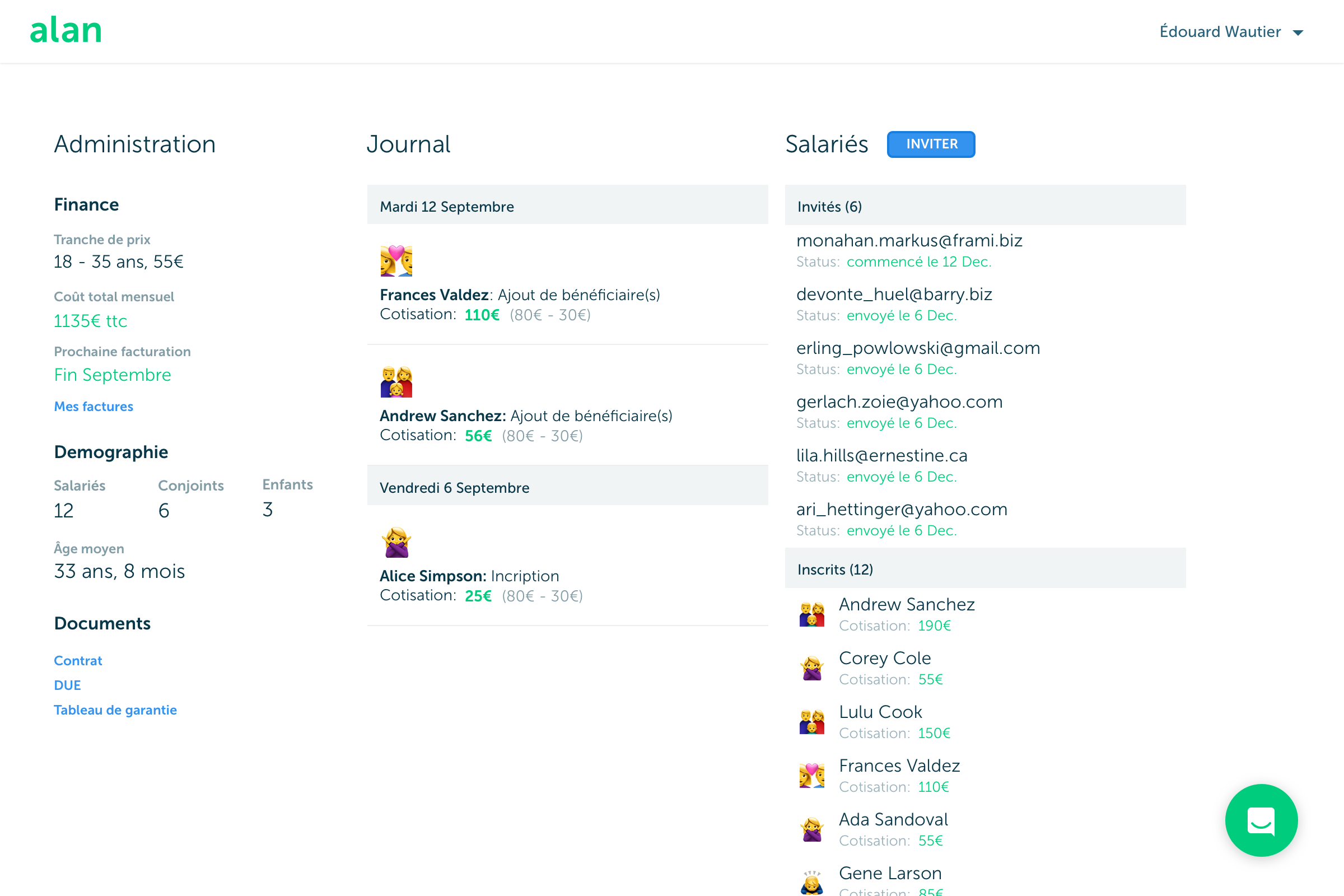This screenshot has height=896, width=1344.
Task: Click the alan logo
Action: (66, 31)
